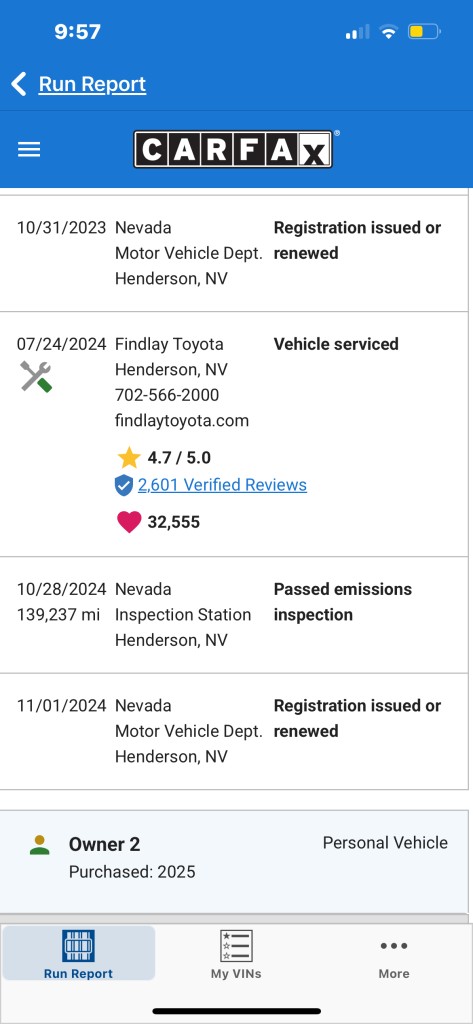Tap the wrench service icon
The height and width of the screenshot is (1024, 473).
(x=35, y=377)
